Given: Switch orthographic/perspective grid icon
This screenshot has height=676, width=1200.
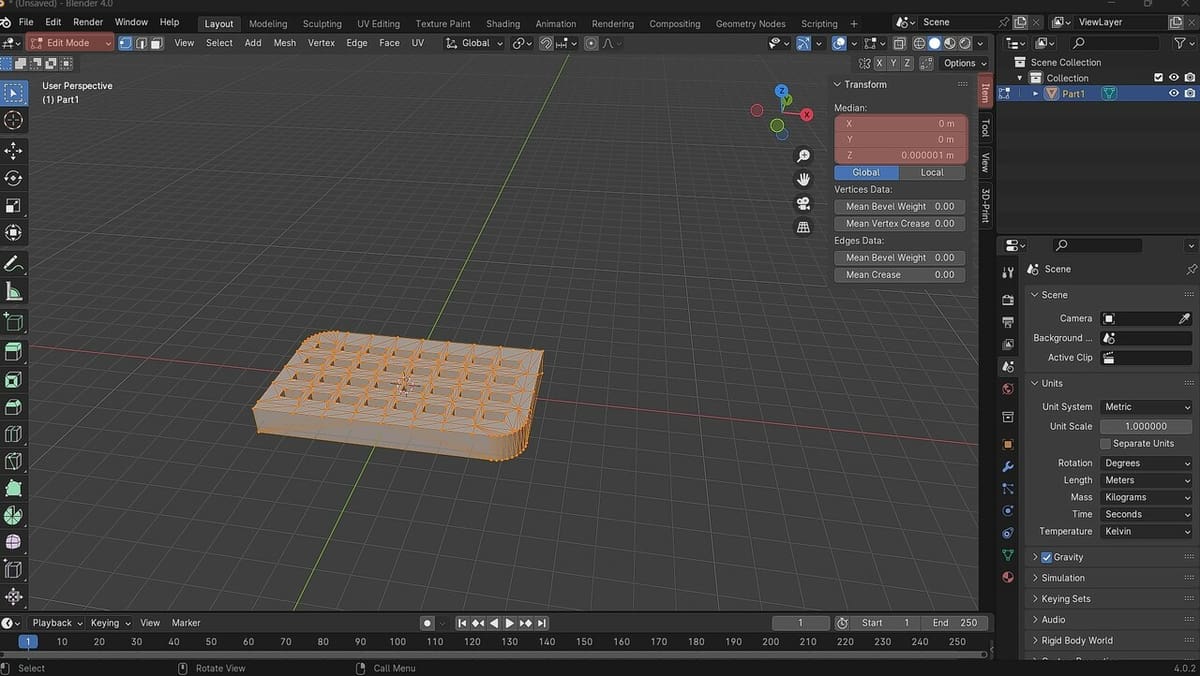Looking at the screenshot, I should click(x=803, y=227).
